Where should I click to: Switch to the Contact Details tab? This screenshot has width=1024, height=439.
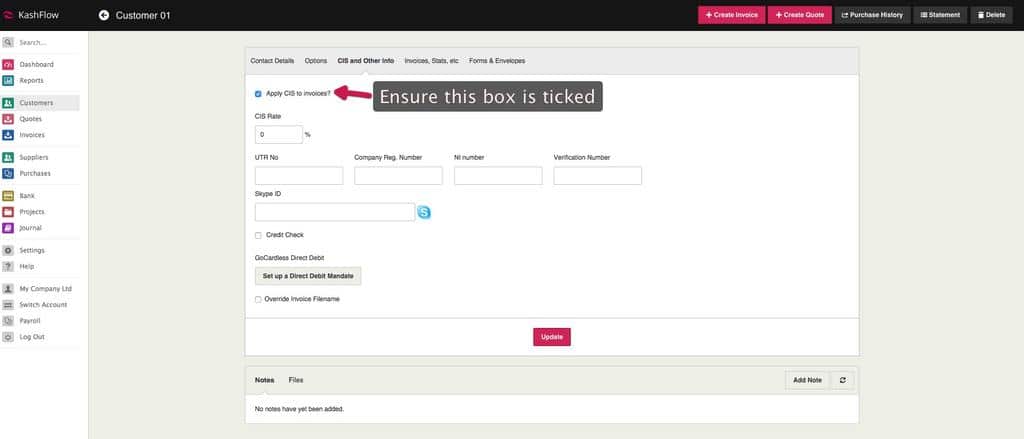click(x=272, y=61)
